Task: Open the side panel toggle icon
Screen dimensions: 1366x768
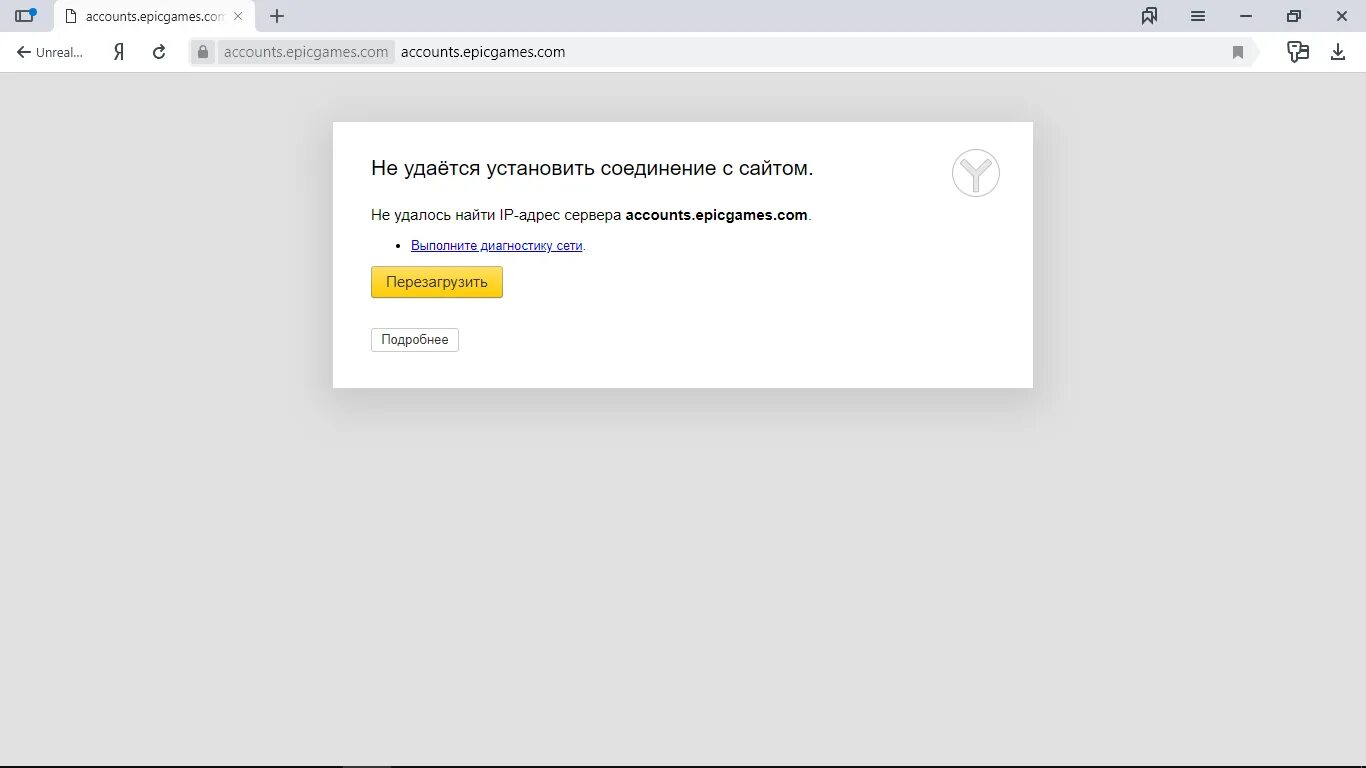Action: coord(25,16)
